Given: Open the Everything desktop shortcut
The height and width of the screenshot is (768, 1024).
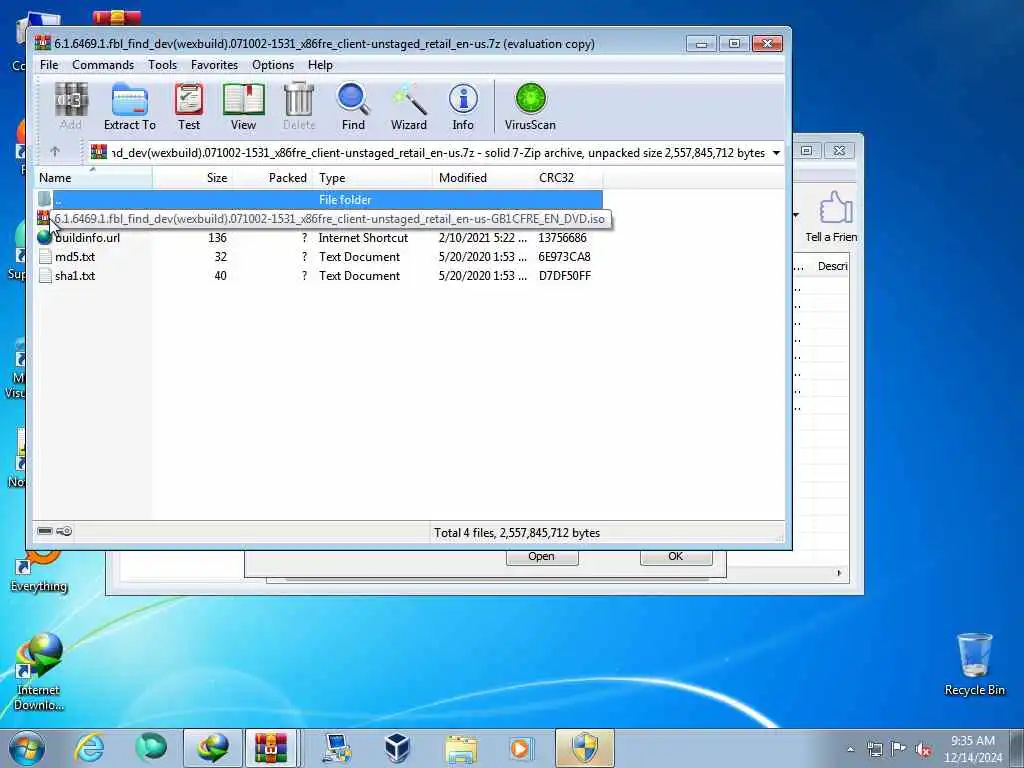Looking at the screenshot, I should (x=39, y=571).
